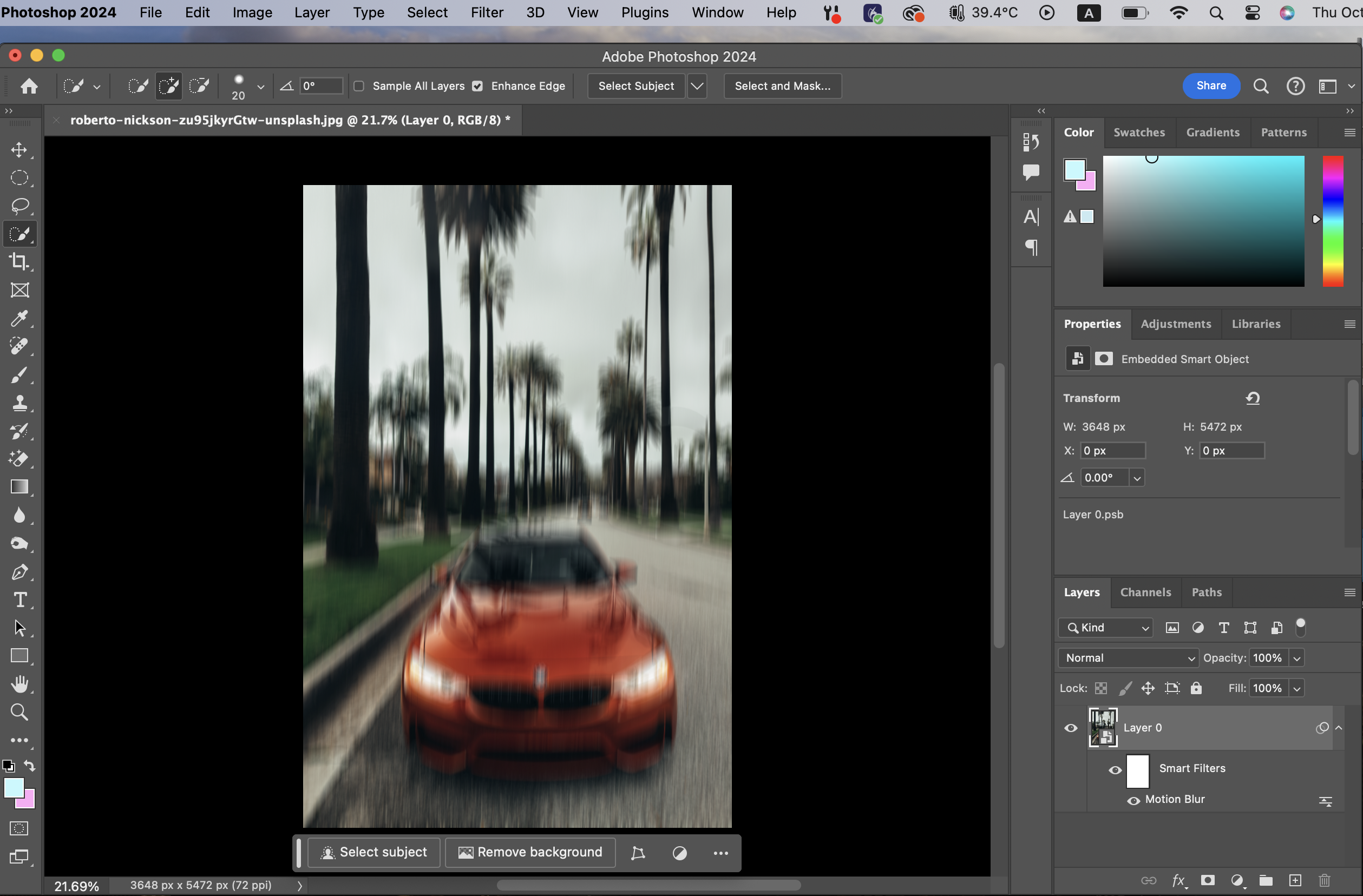Toggle Motion Blur filter visibility
This screenshot has width=1363, height=896.
(1133, 800)
